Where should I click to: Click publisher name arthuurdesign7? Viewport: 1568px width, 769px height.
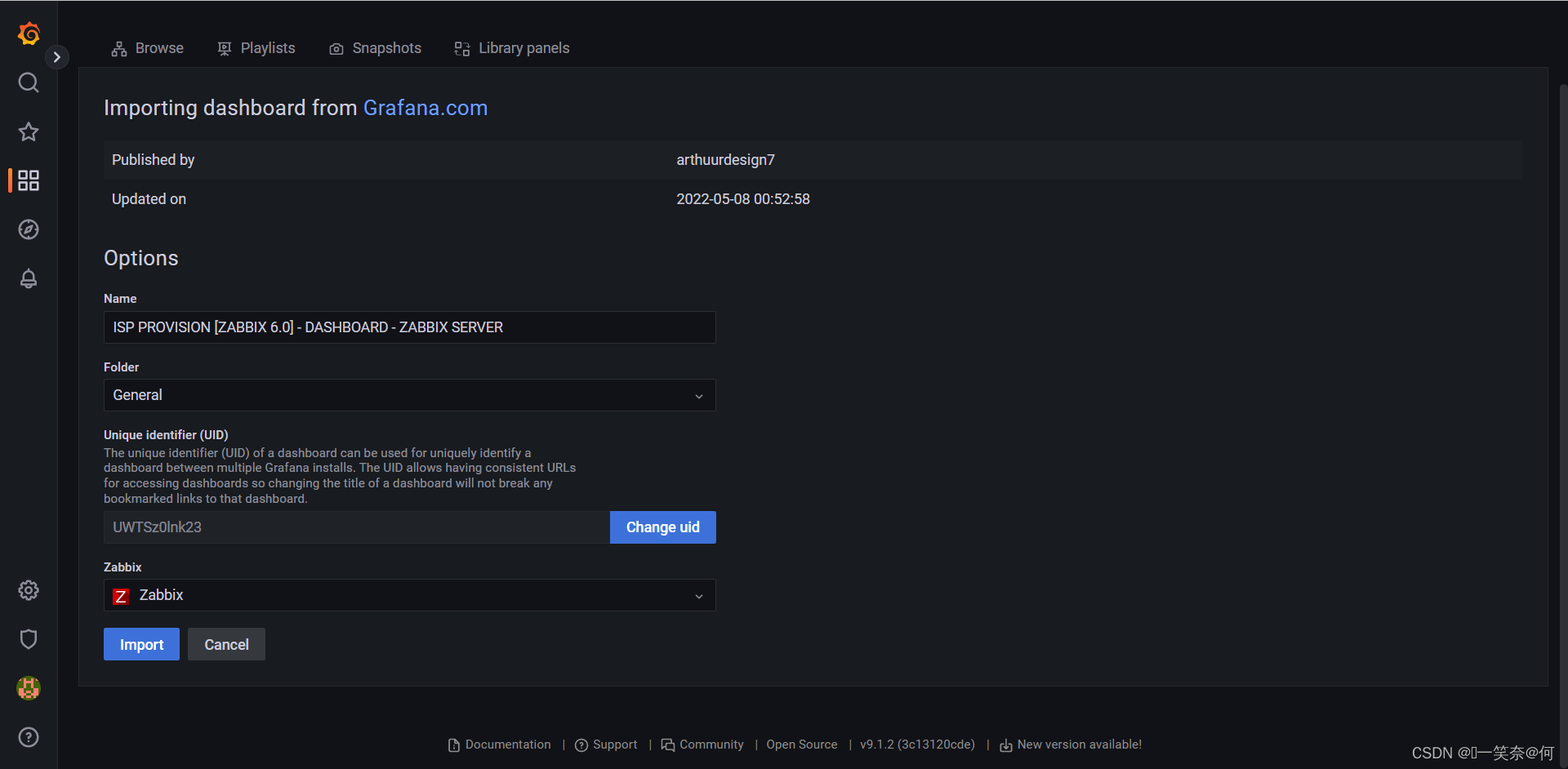click(725, 160)
